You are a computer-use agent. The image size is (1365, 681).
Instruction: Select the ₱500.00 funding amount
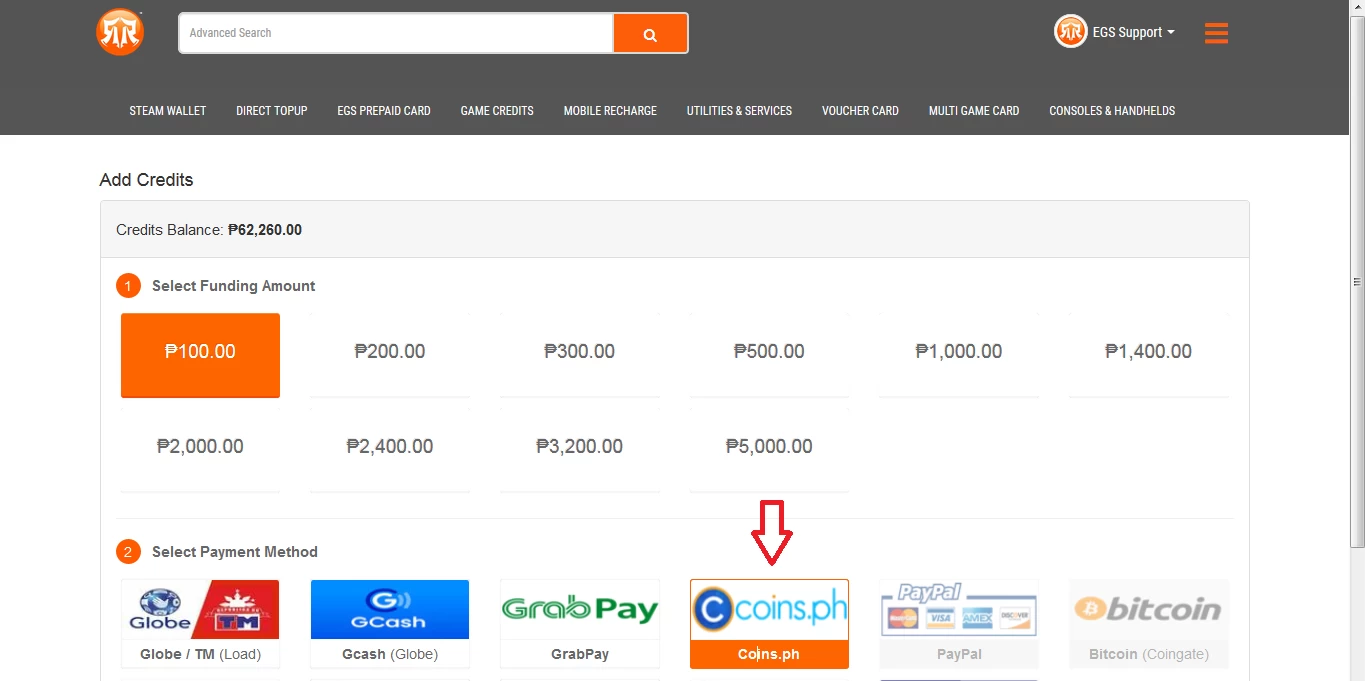pos(769,355)
